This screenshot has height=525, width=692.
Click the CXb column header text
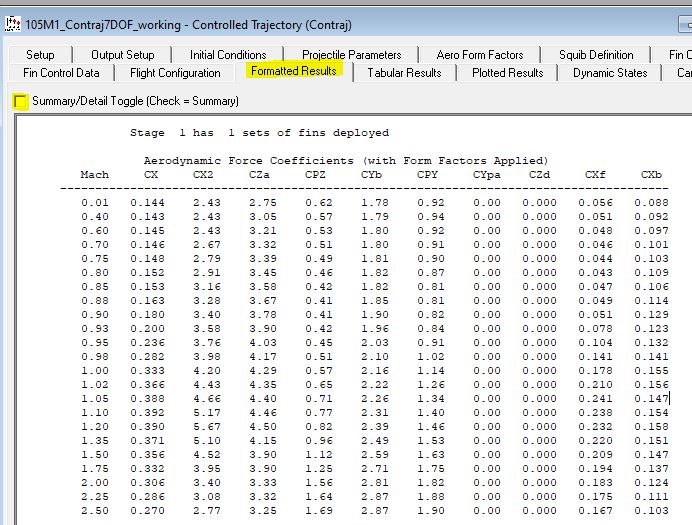[x=653, y=175]
